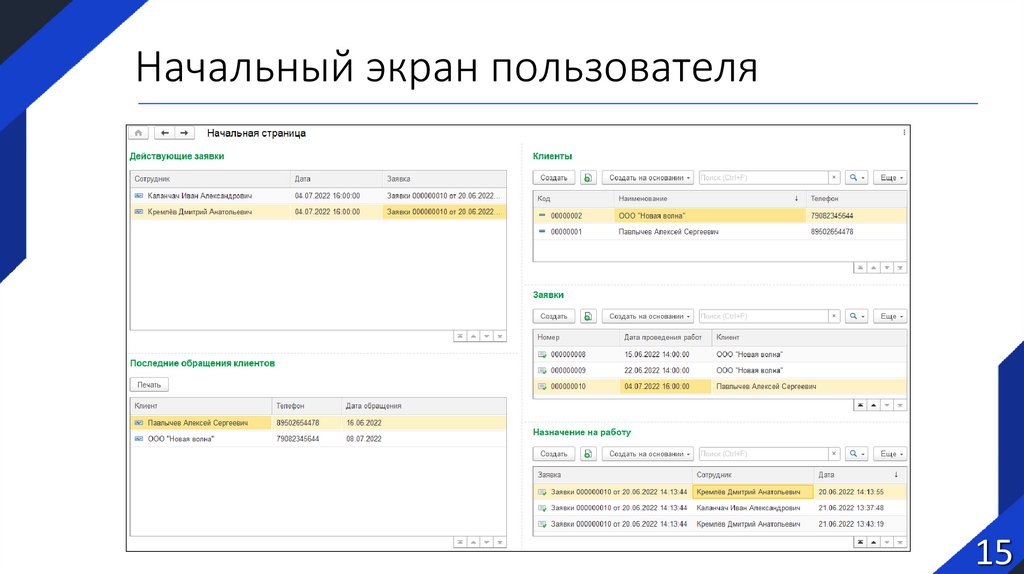Expand 'Создать на основании' in Клиенты panel
This screenshot has width=1024, height=574.
tap(648, 177)
